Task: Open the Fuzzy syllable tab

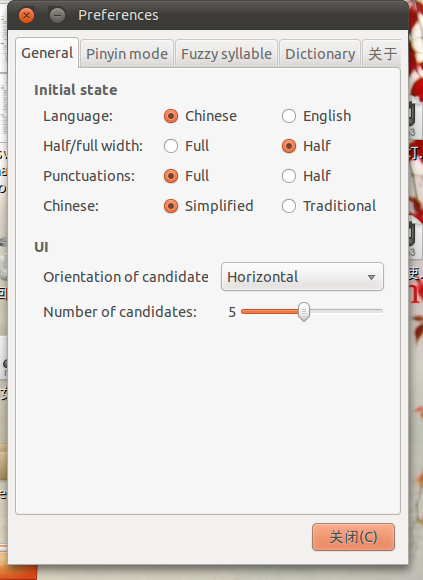Action: 226,54
